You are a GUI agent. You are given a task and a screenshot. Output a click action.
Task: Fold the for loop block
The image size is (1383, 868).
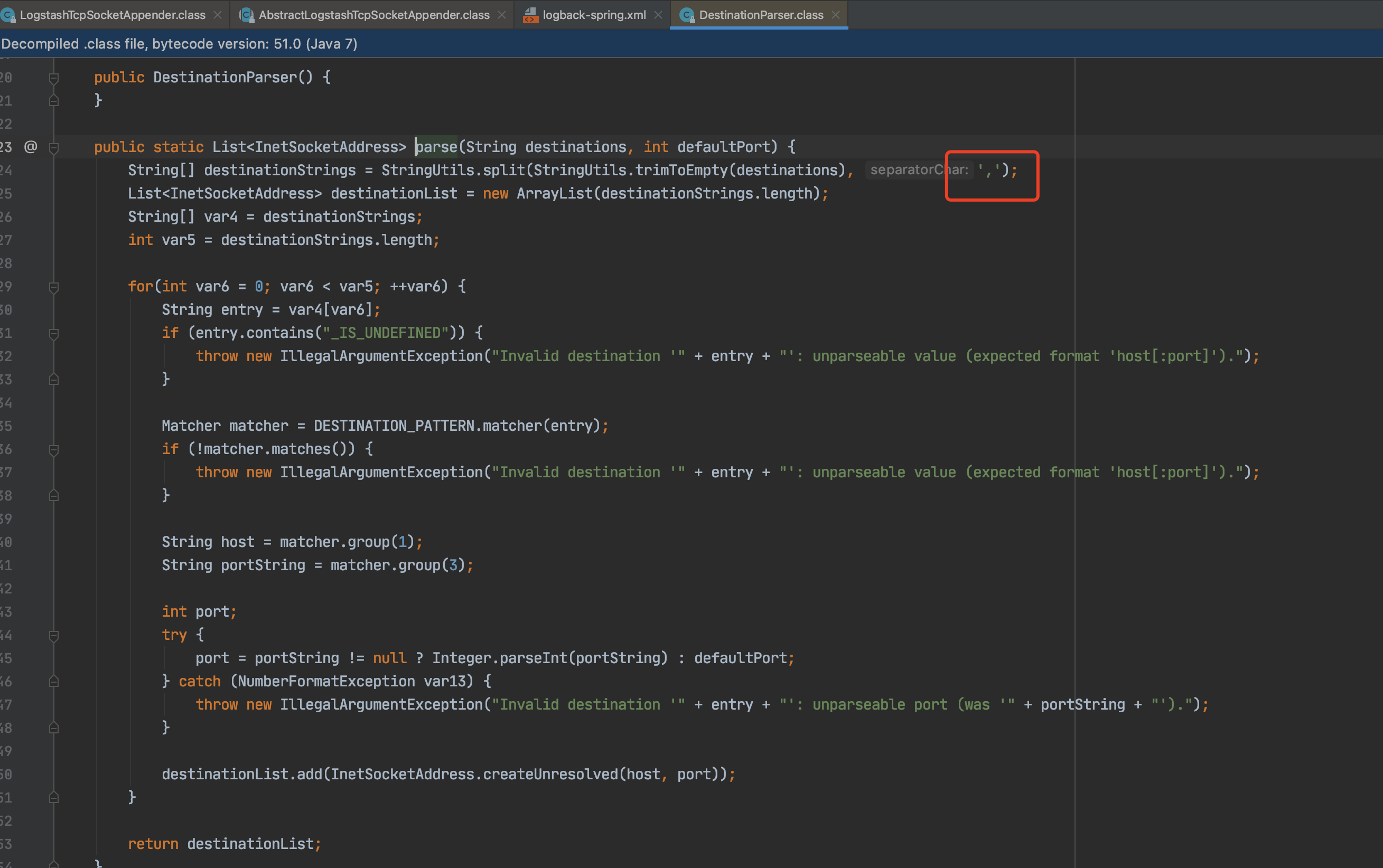pos(54,287)
